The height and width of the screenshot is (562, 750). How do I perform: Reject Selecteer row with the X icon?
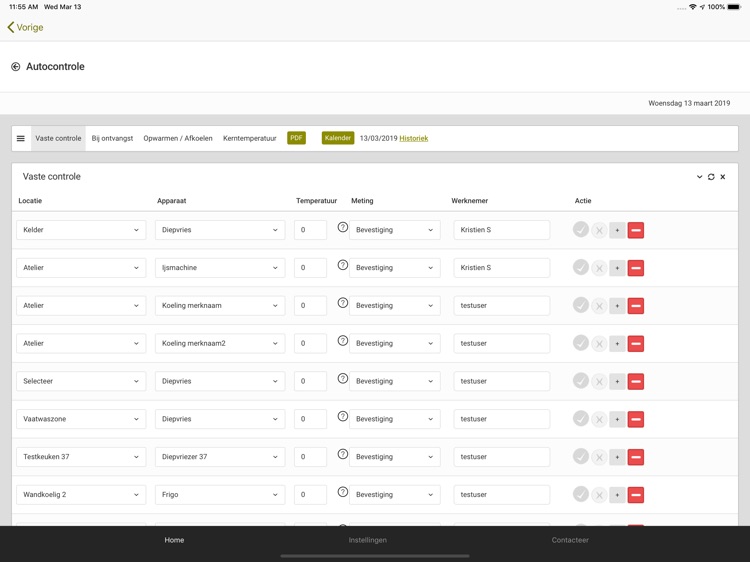599,382
